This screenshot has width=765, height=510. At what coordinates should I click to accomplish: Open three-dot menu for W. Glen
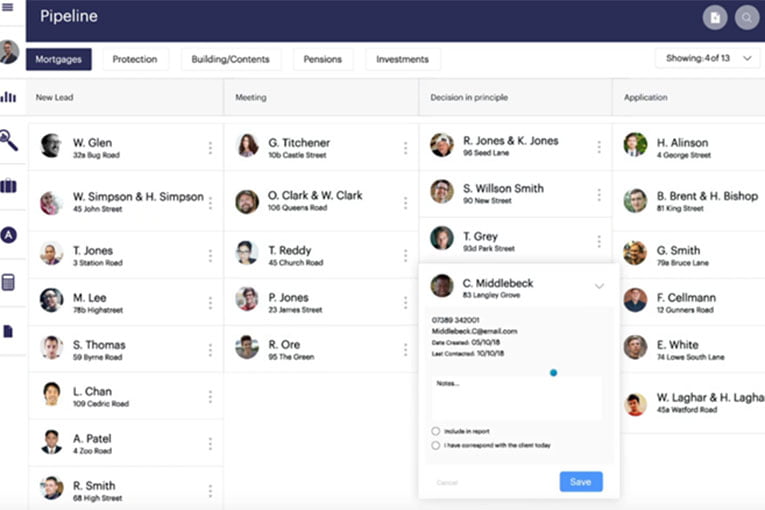[x=210, y=148]
